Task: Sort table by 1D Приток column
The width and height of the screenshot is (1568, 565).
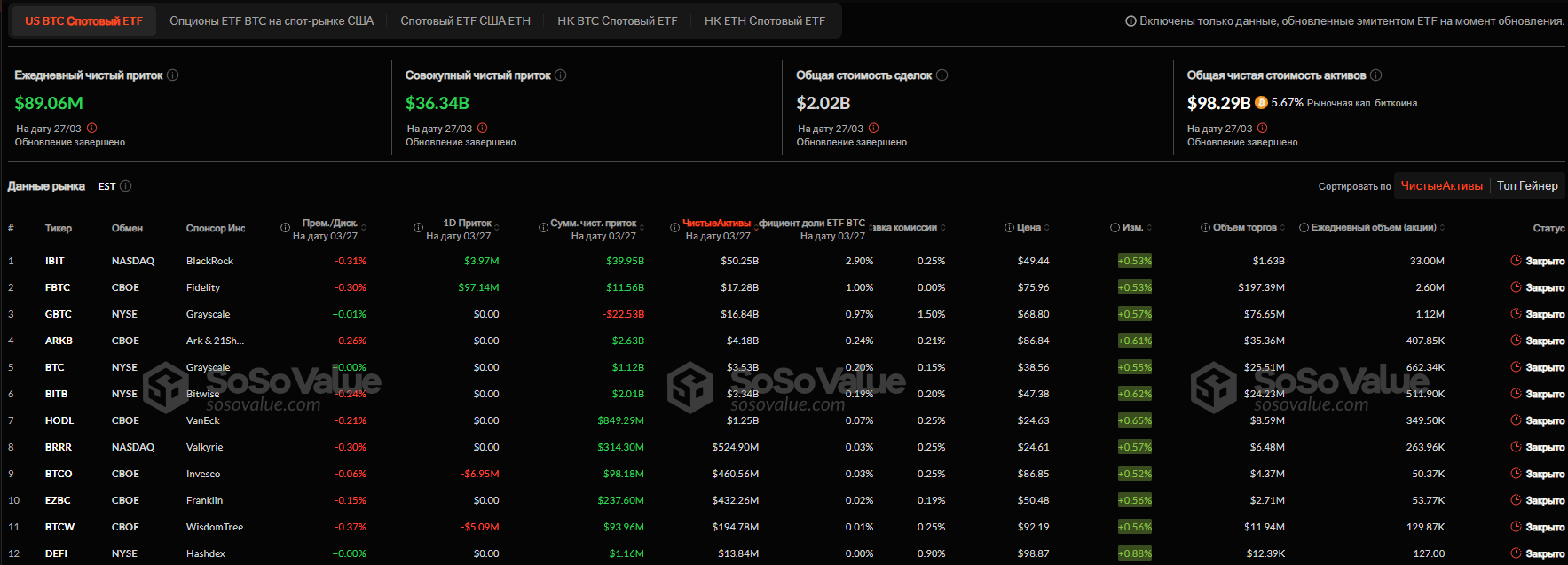Action: pyautogui.click(x=498, y=228)
